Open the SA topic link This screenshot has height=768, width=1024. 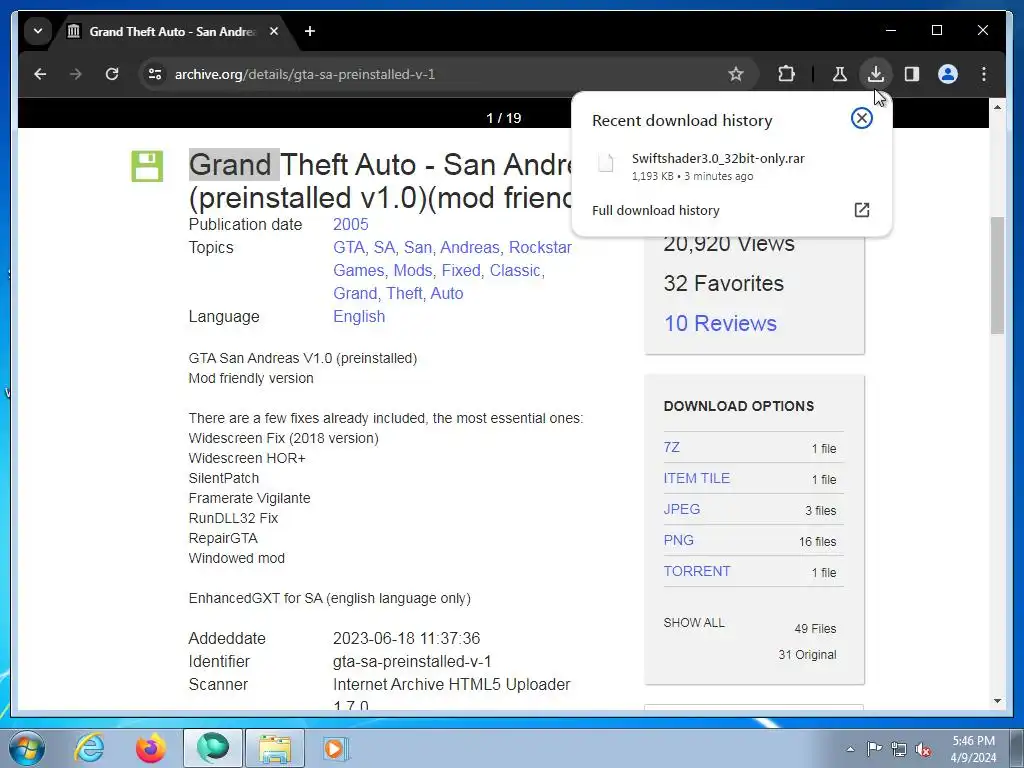[x=384, y=248]
